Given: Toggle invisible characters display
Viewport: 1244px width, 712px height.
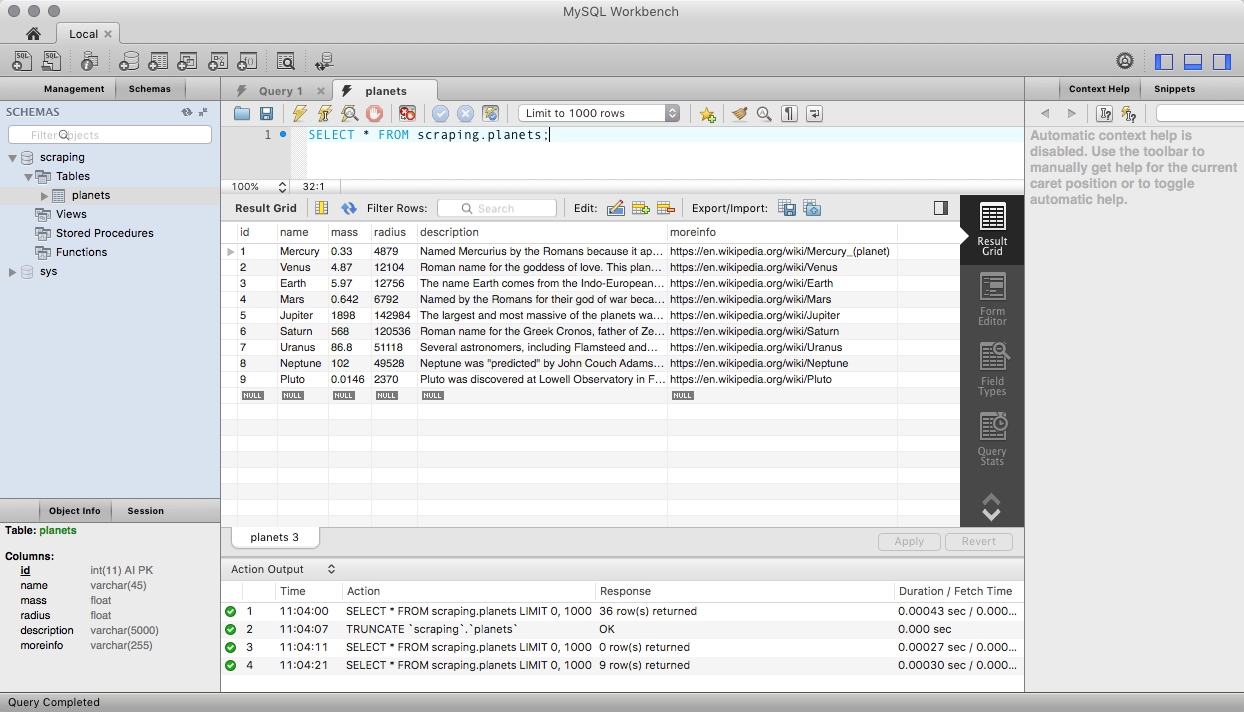Looking at the screenshot, I should tap(789, 114).
